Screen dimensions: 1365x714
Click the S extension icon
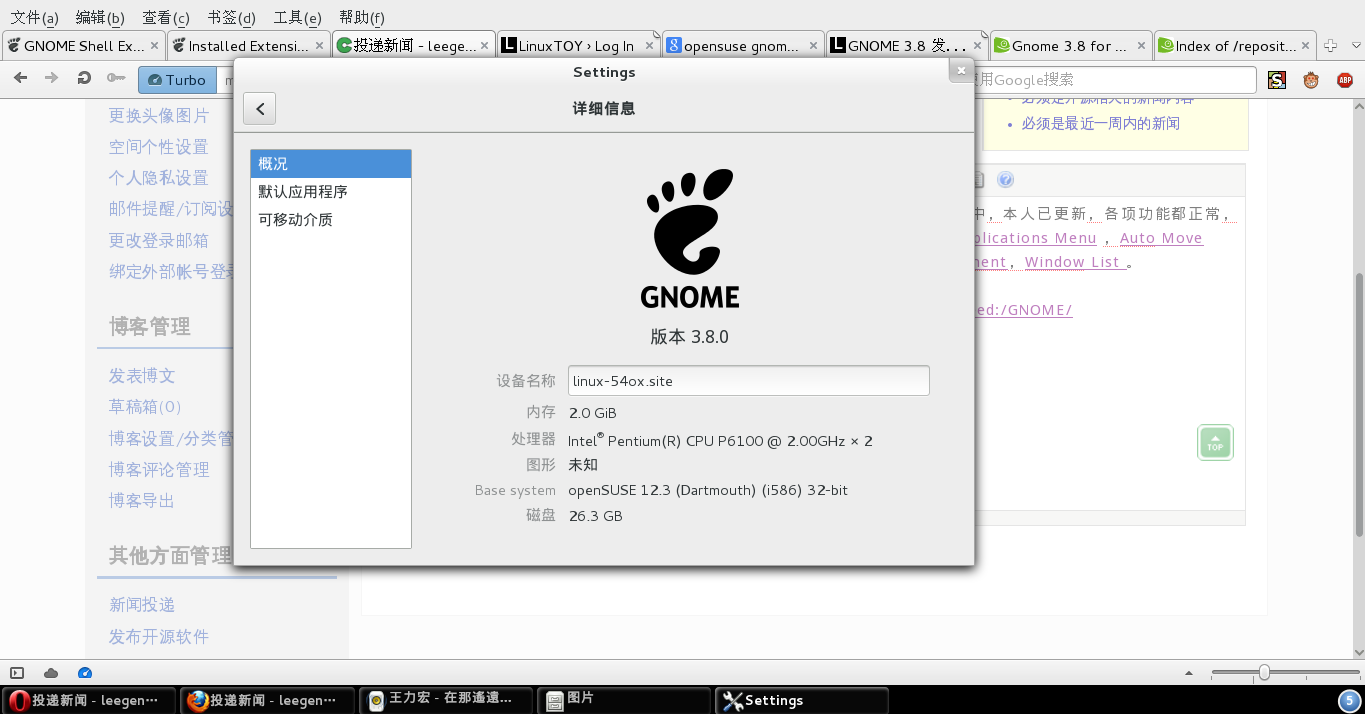pyautogui.click(x=1277, y=80)
